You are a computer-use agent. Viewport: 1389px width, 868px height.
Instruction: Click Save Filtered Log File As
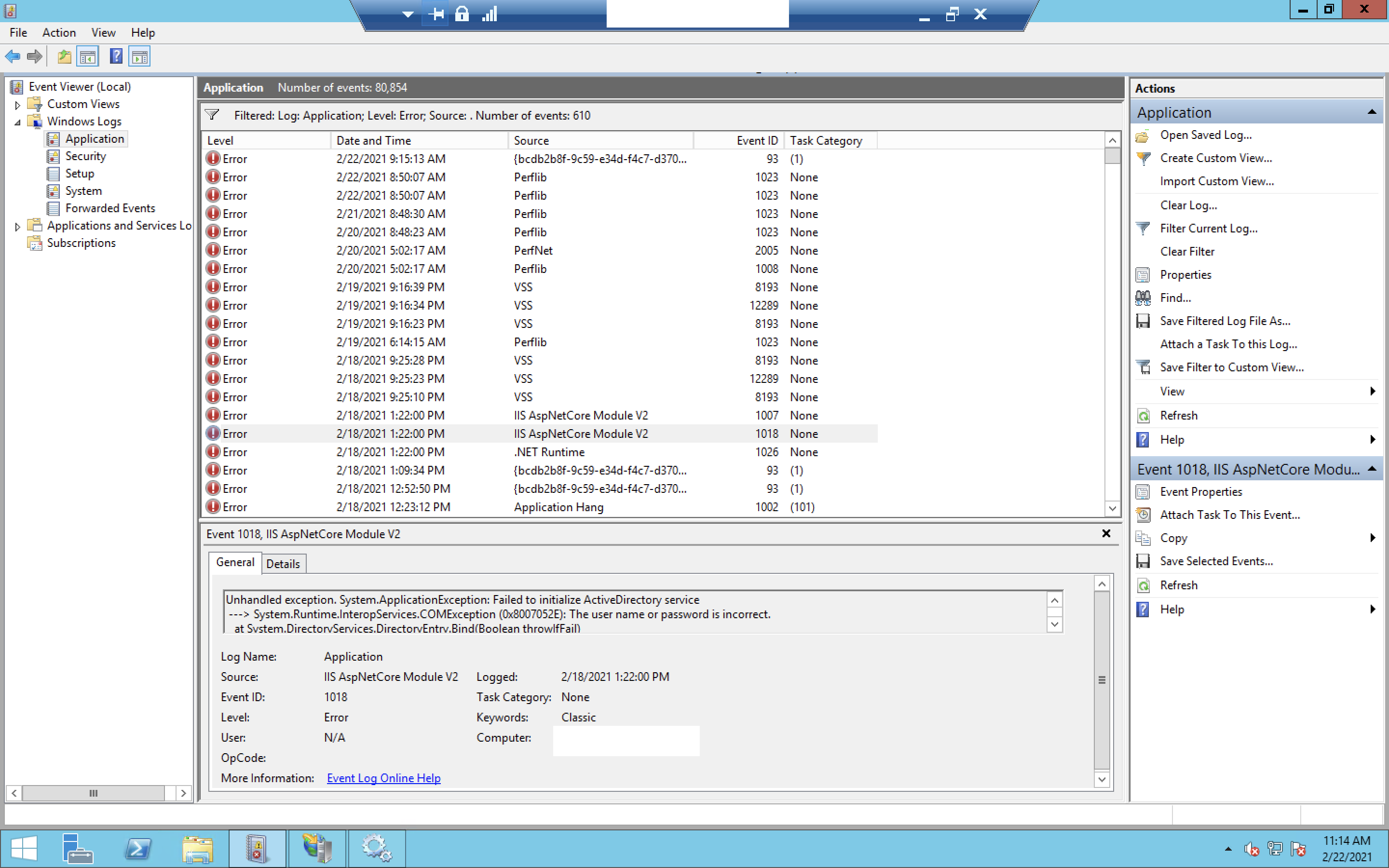1224,321
